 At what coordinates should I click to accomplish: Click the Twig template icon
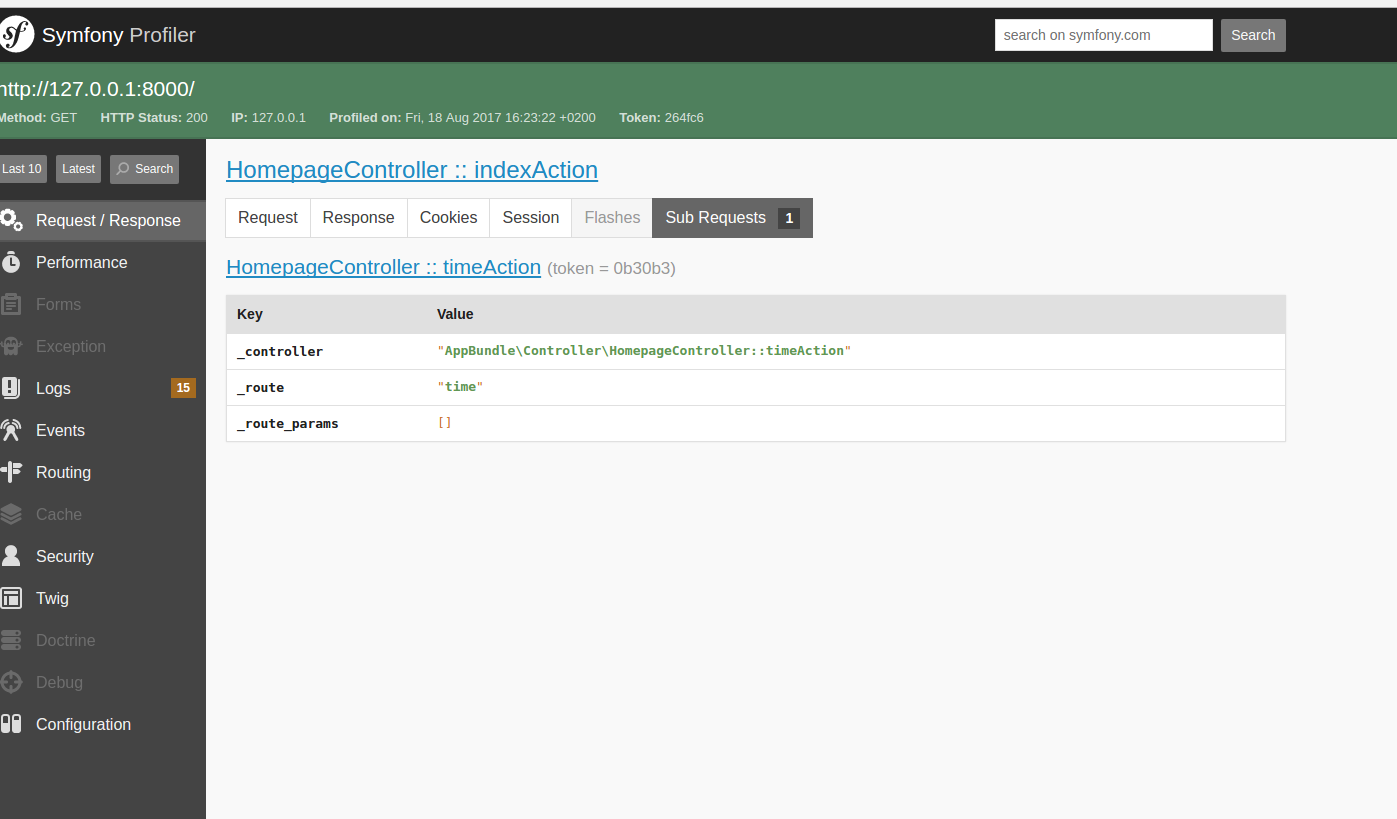(11, 598)
